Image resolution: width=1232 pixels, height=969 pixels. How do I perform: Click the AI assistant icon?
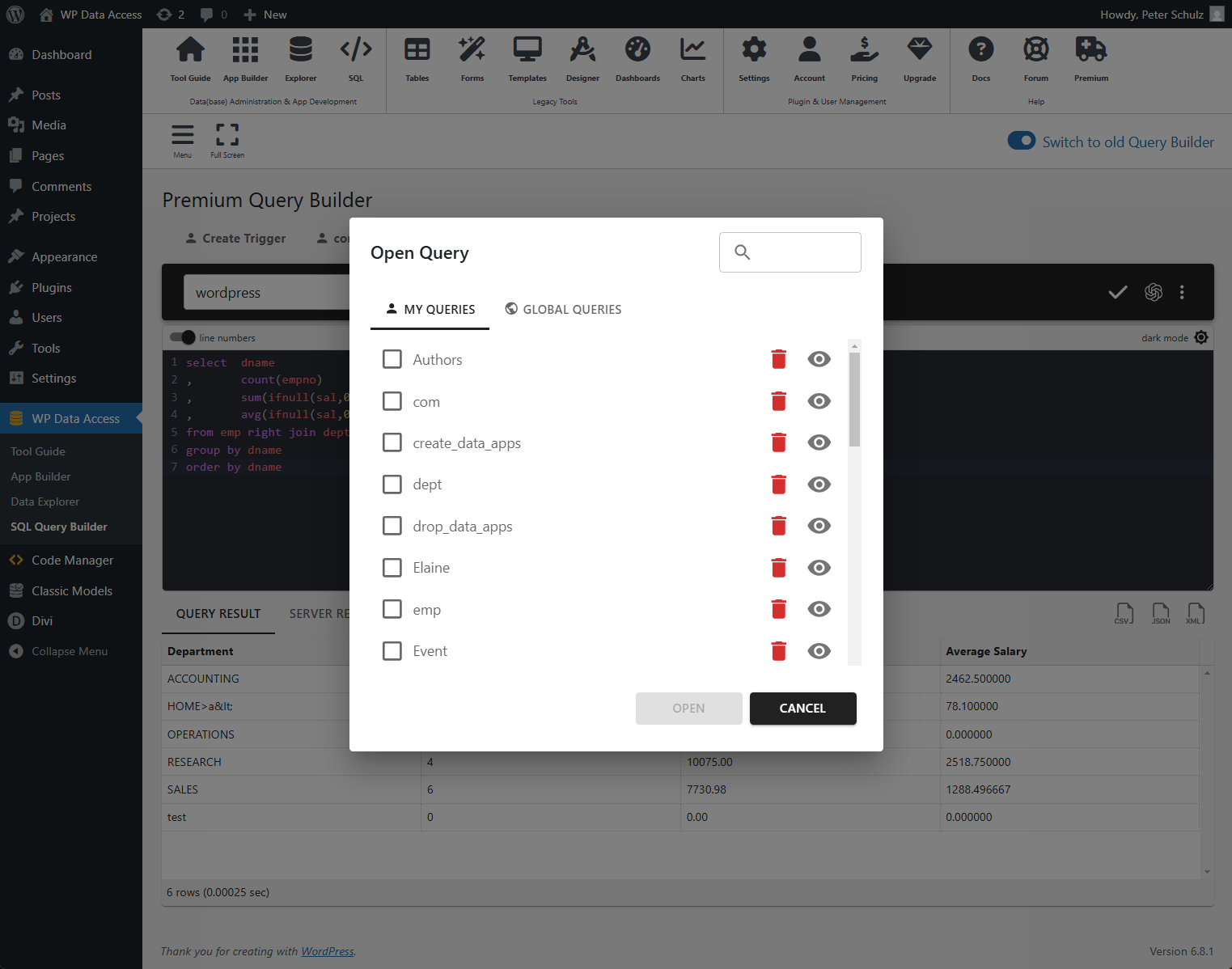(x=1154, y=292)
